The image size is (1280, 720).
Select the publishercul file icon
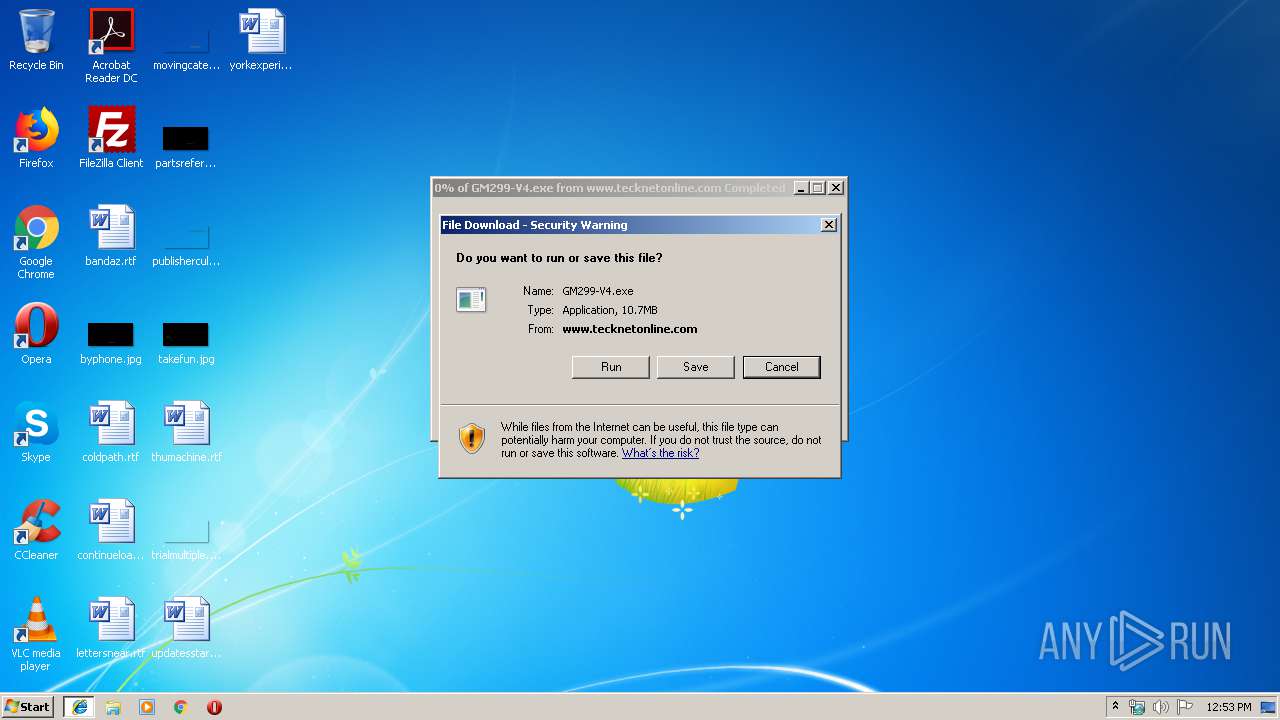tap(186, 245)
